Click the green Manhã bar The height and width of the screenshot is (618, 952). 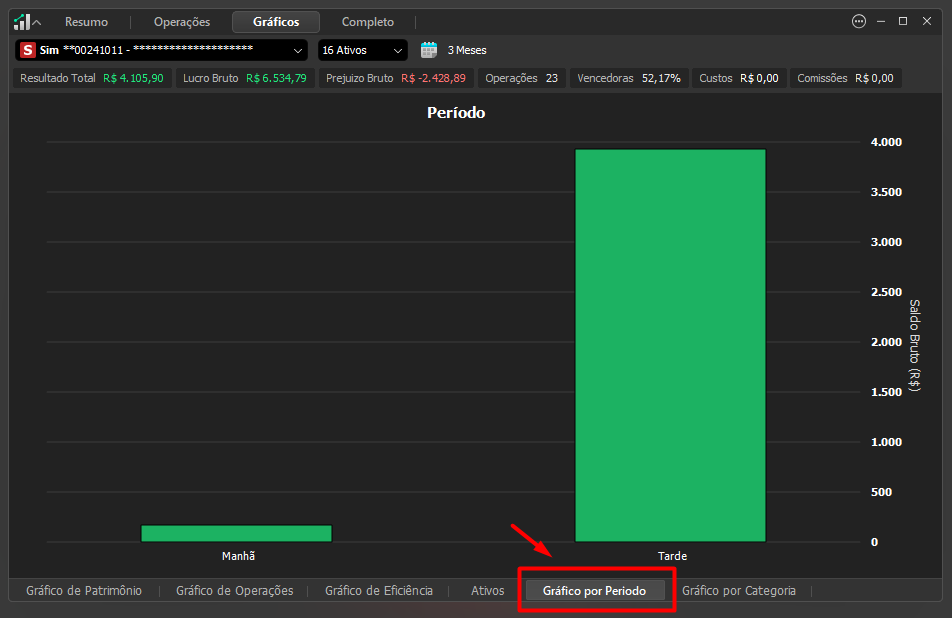[236, 533]
